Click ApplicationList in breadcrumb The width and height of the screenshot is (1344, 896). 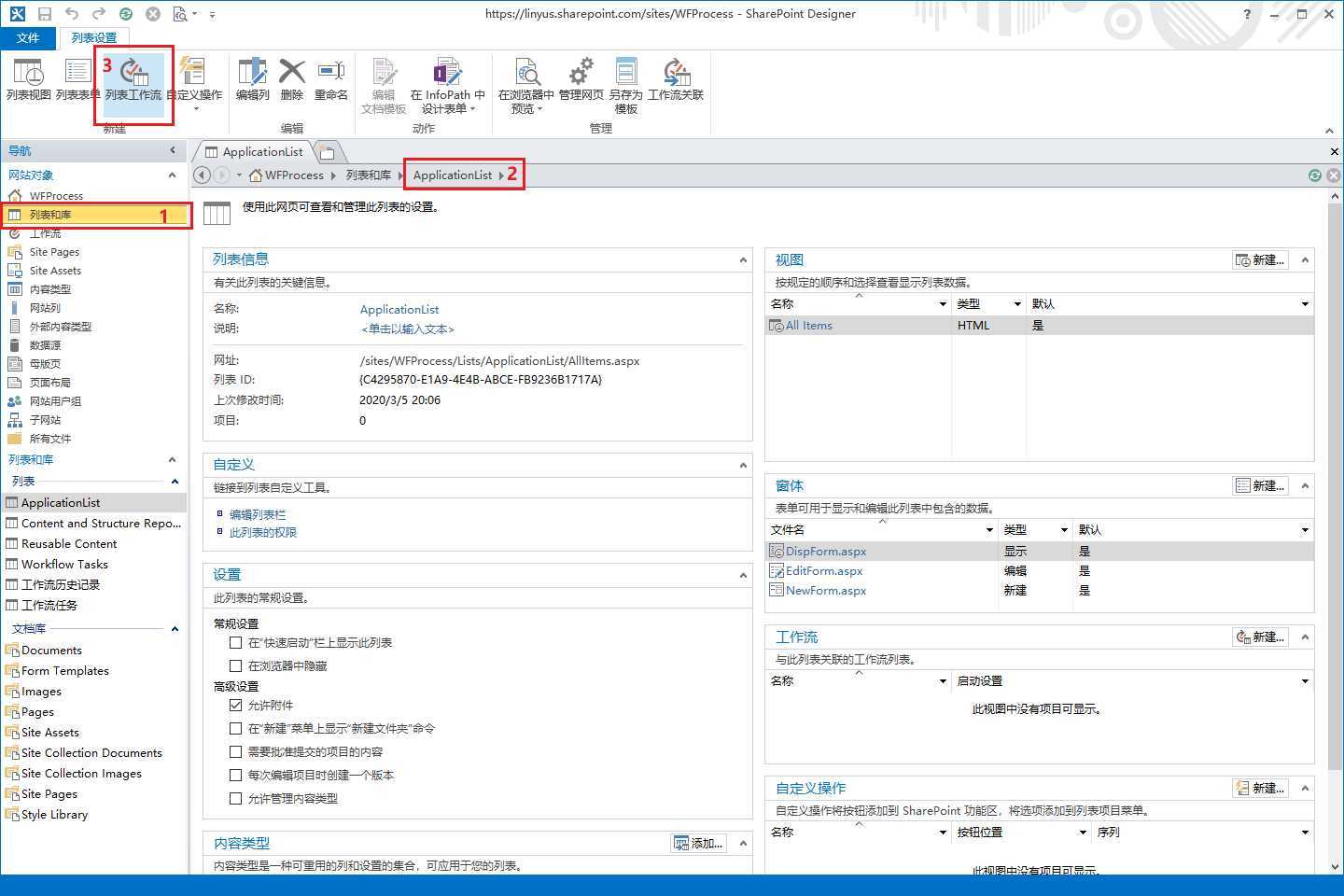click(453, 175)
